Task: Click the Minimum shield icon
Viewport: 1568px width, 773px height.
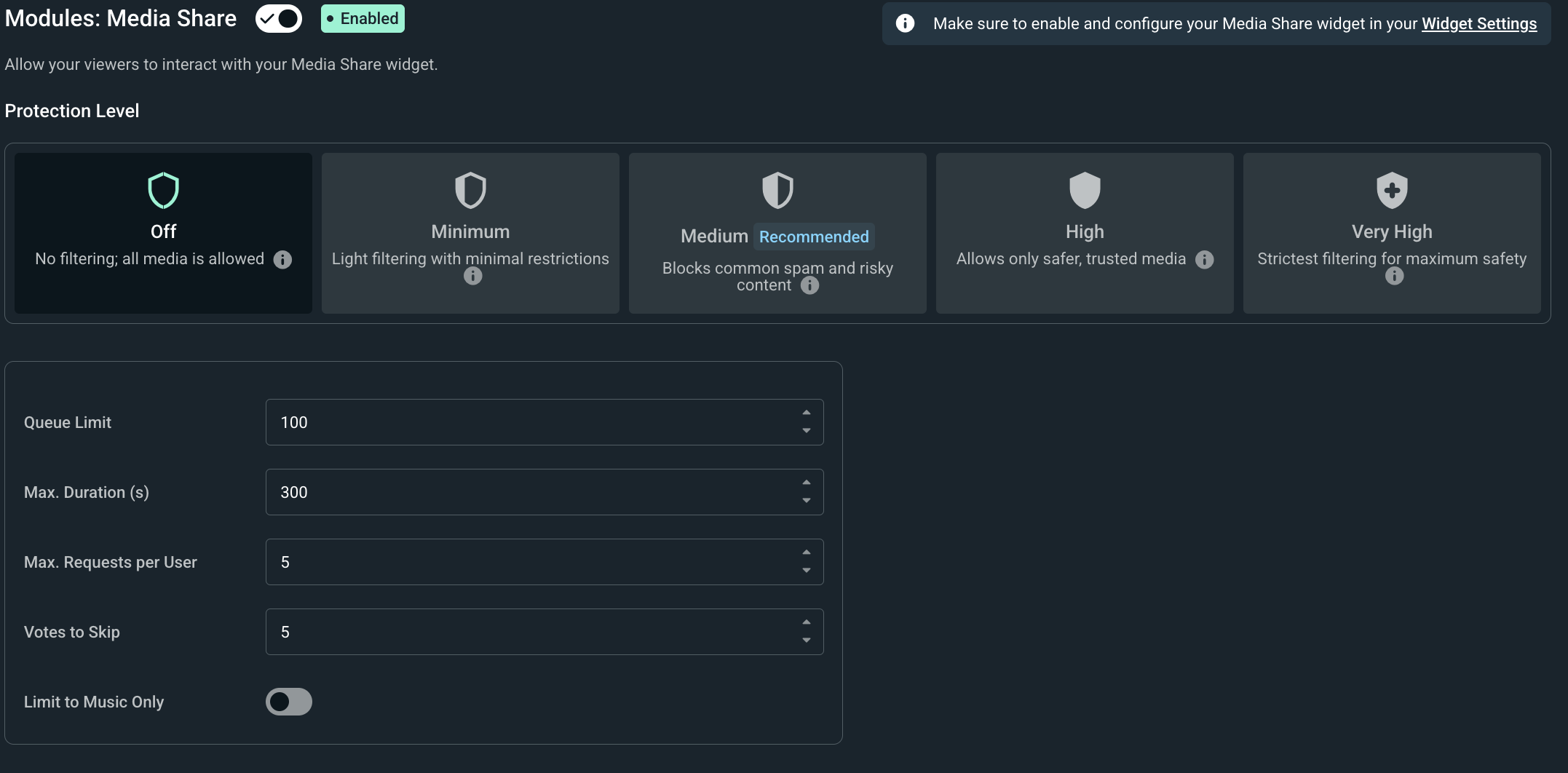Action: 470,191
